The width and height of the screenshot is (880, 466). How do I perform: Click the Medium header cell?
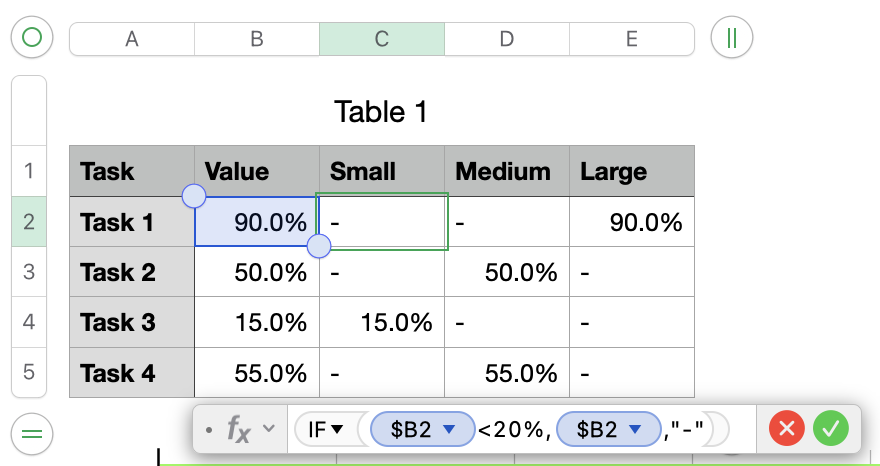(x=506, y=171)
